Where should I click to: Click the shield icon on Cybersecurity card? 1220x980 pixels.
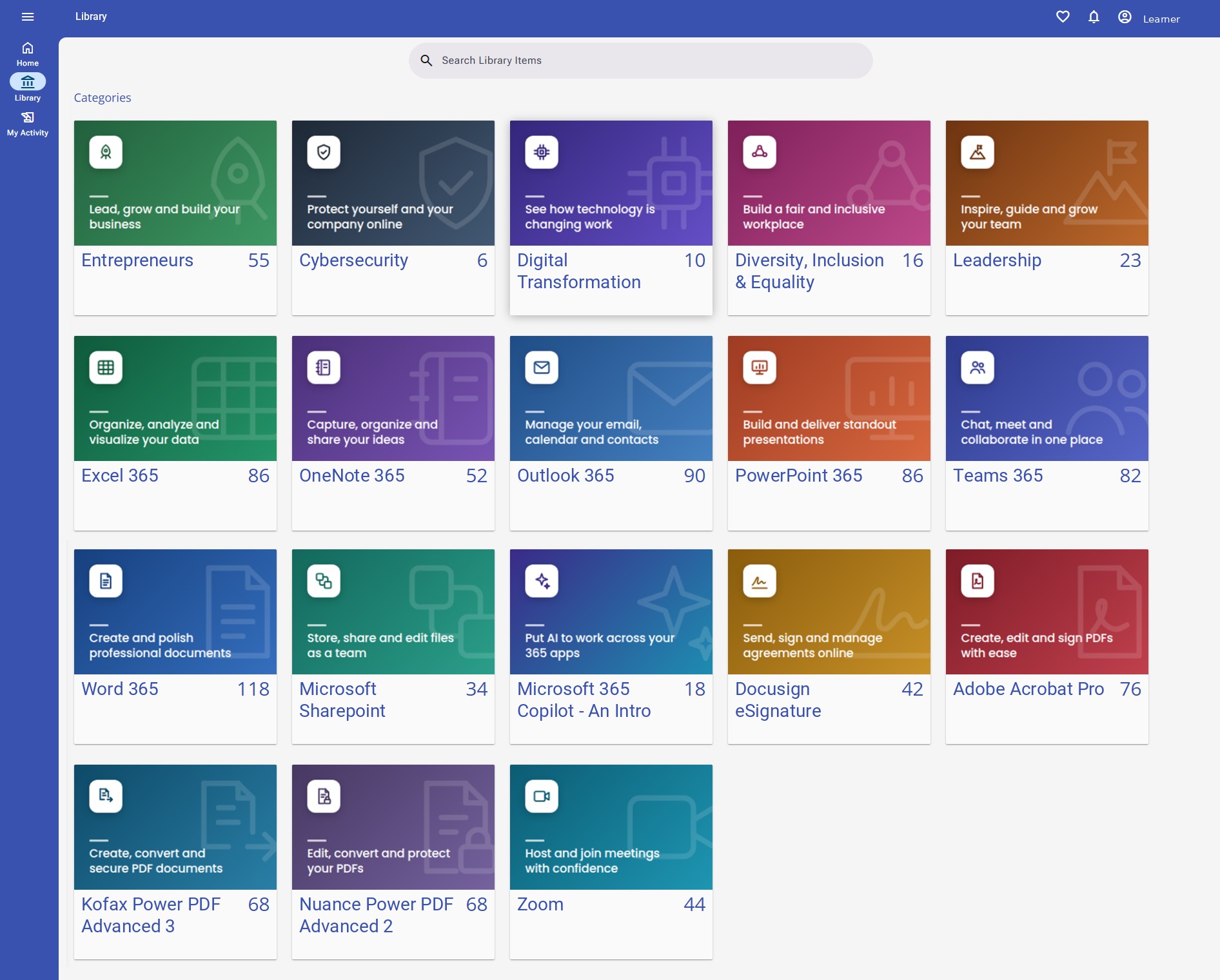click(x=324, y=152)
